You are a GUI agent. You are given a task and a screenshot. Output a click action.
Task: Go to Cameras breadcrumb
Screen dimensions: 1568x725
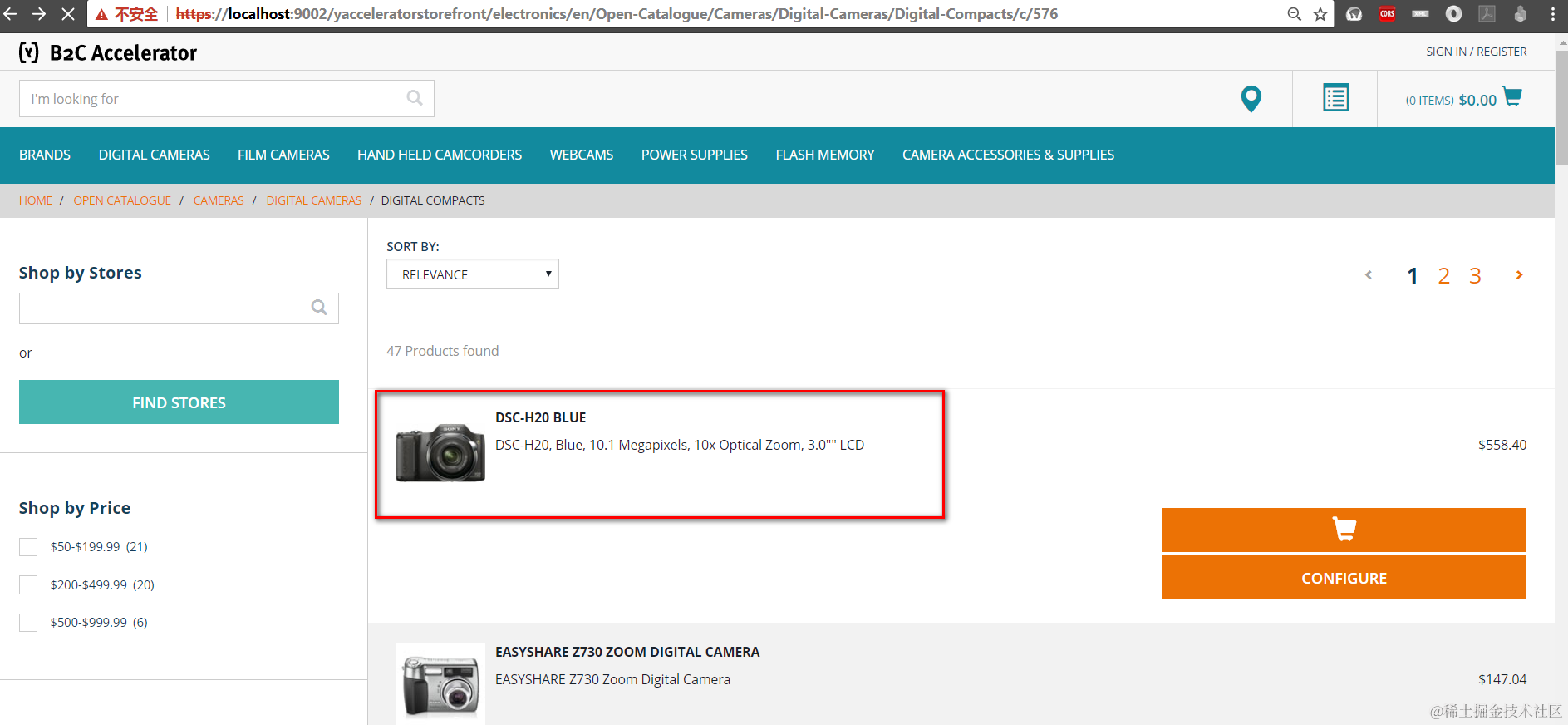(219, 200)
